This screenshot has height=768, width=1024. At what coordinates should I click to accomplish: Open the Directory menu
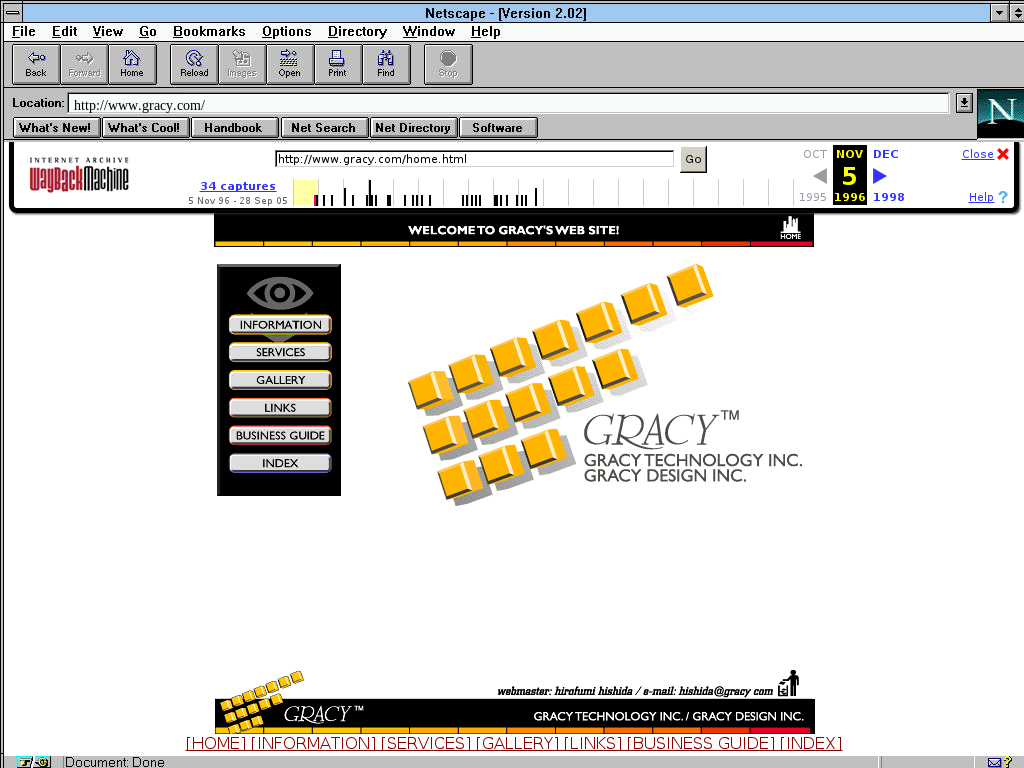click(x=357, y=31)
